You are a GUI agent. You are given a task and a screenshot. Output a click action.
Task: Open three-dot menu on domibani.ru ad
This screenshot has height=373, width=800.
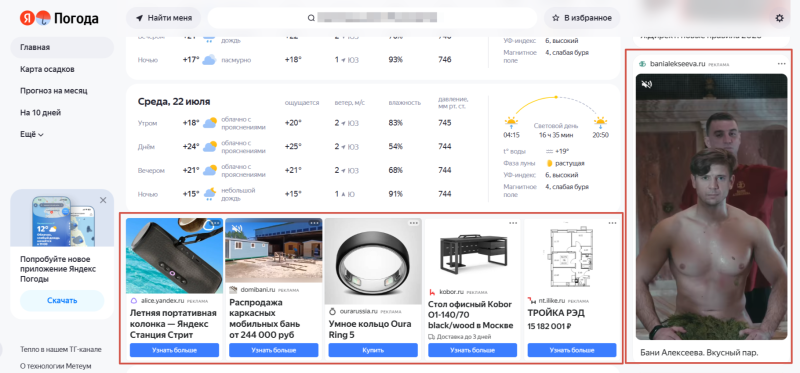(x=314, y=223)
